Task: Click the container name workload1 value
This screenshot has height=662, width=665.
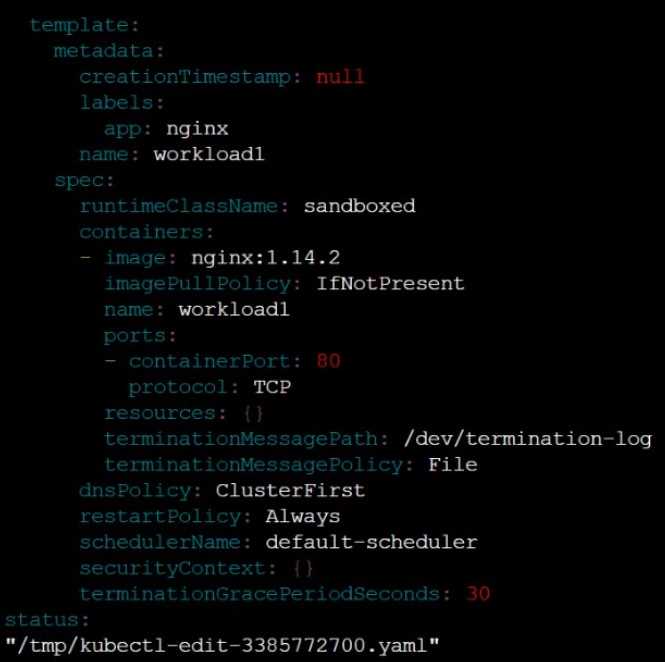Action: [x=234, y=310]
